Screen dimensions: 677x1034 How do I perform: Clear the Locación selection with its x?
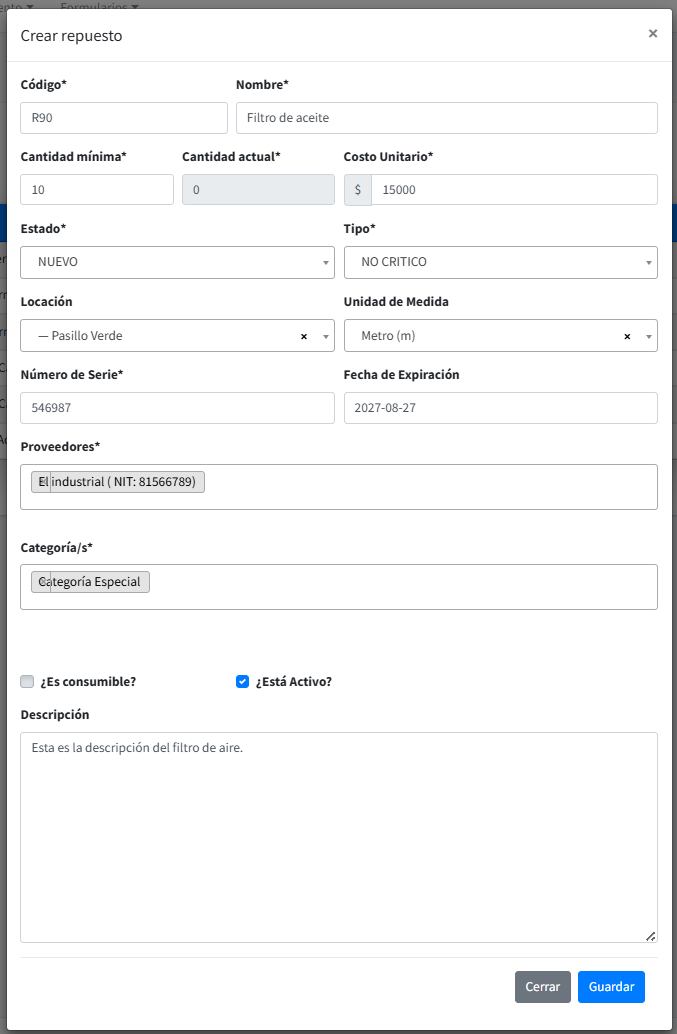[x=304, y=337]
